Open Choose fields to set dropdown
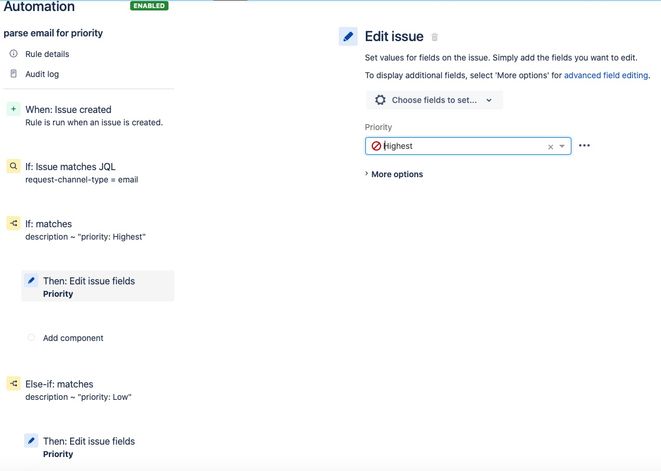The height and width of the screenshot is (471, 661). coord(434,100)
